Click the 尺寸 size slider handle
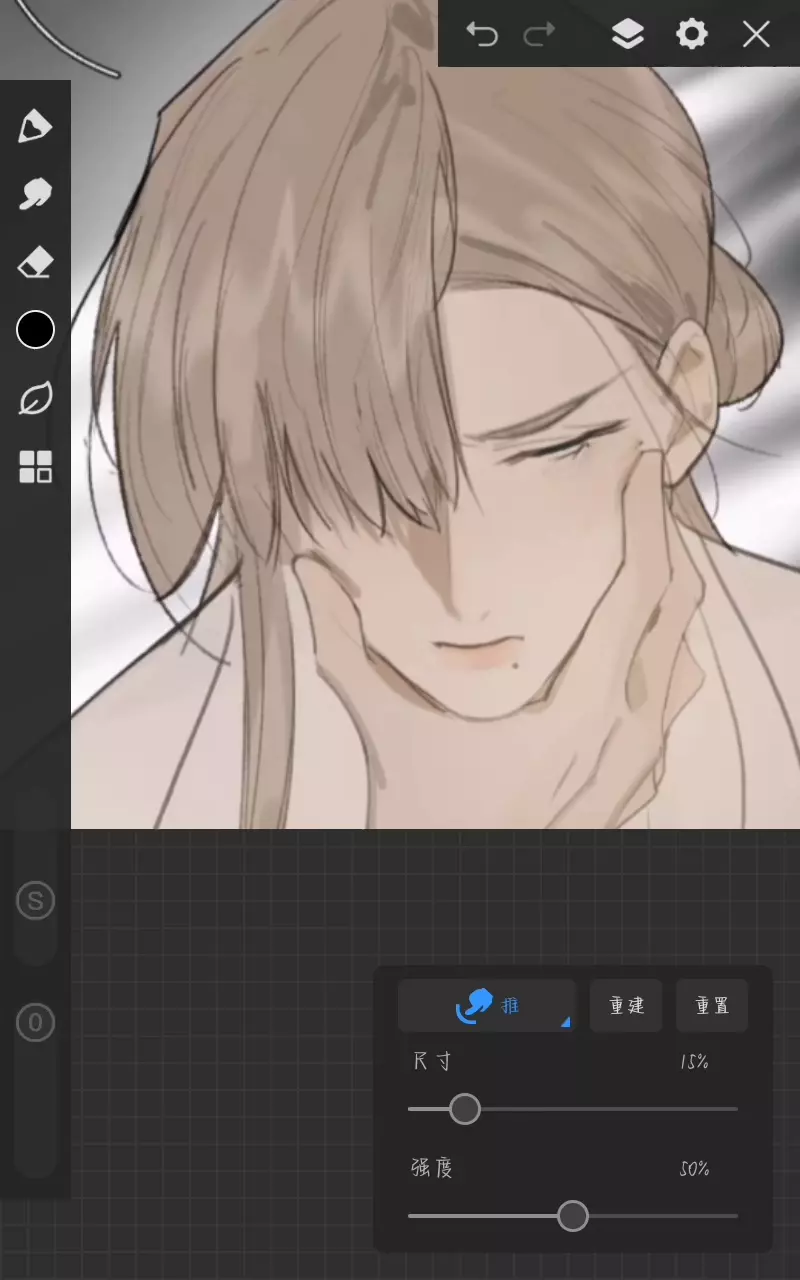 click(464, 1109)
